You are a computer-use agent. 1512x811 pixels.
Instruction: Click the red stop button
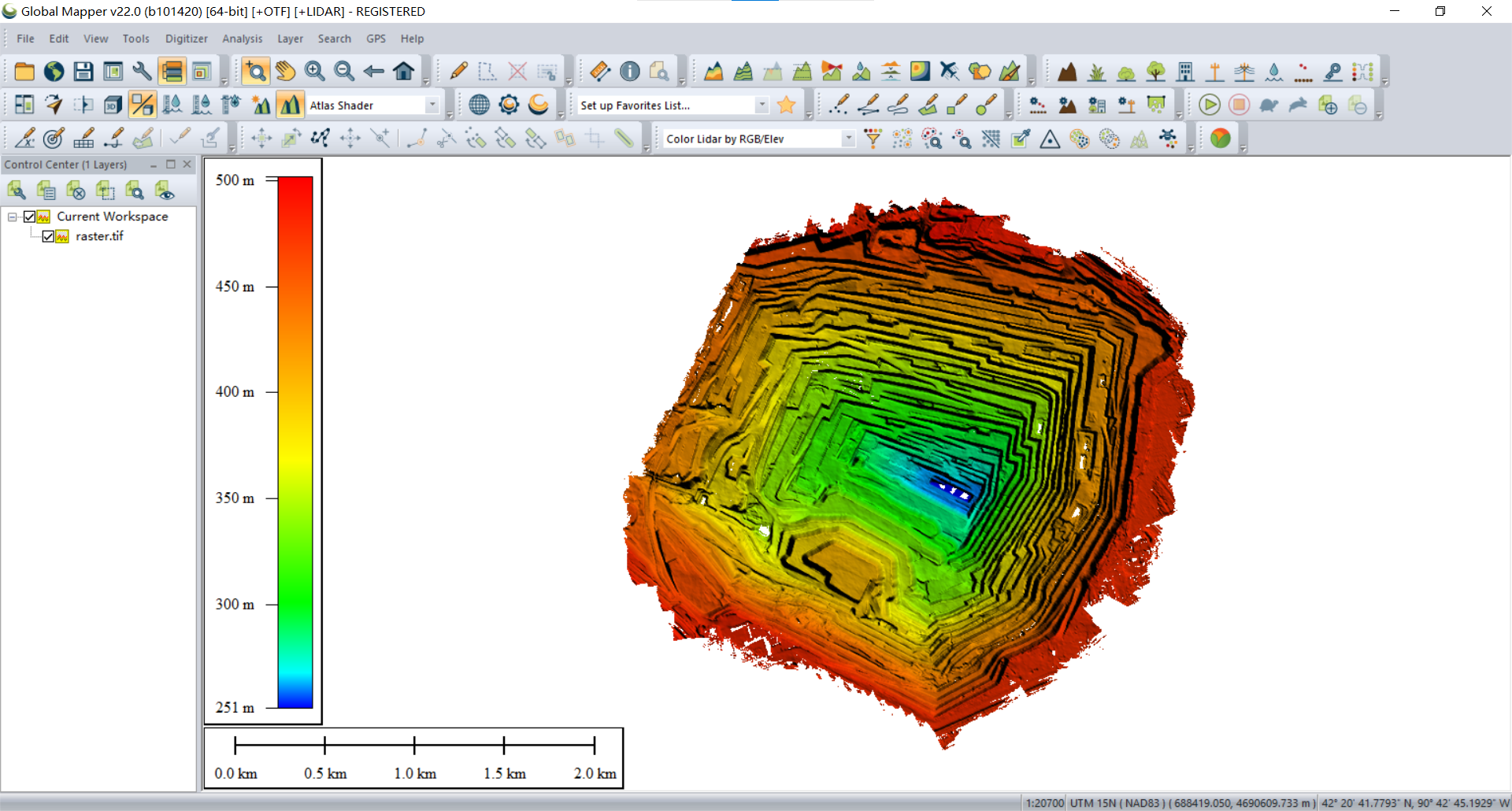pyautogui.click(x=1239, y=105)
